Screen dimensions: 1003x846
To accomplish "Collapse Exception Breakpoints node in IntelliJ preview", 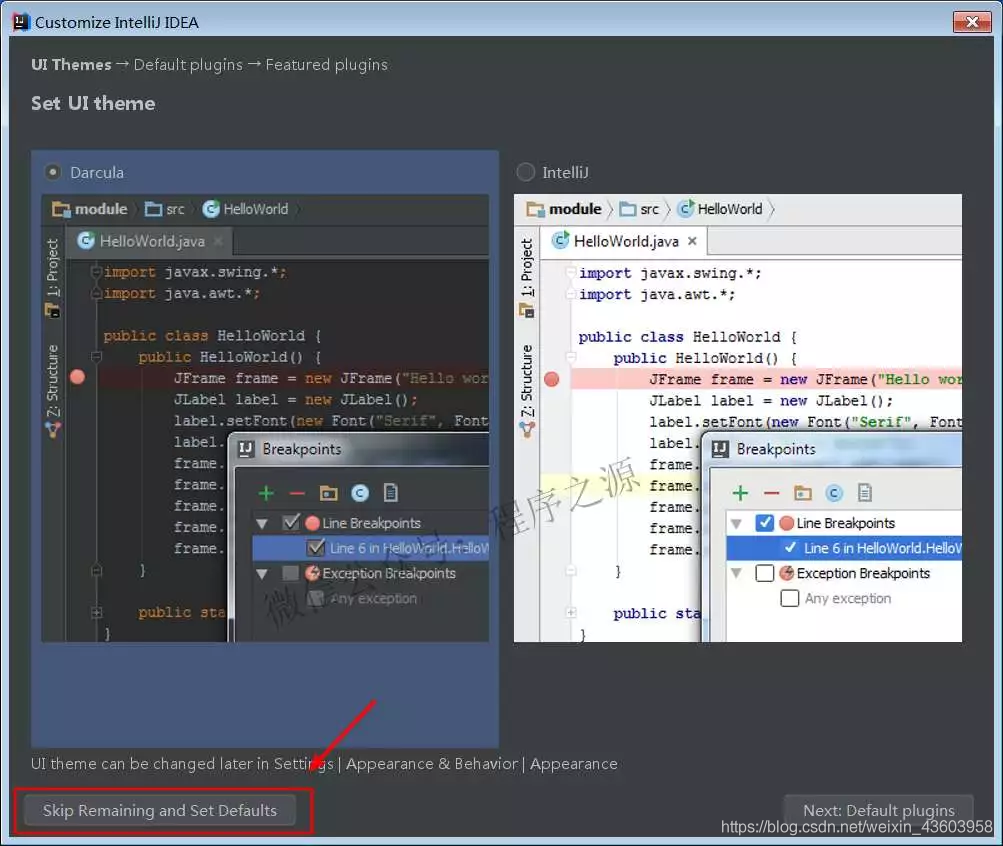I will click(736, 573).
